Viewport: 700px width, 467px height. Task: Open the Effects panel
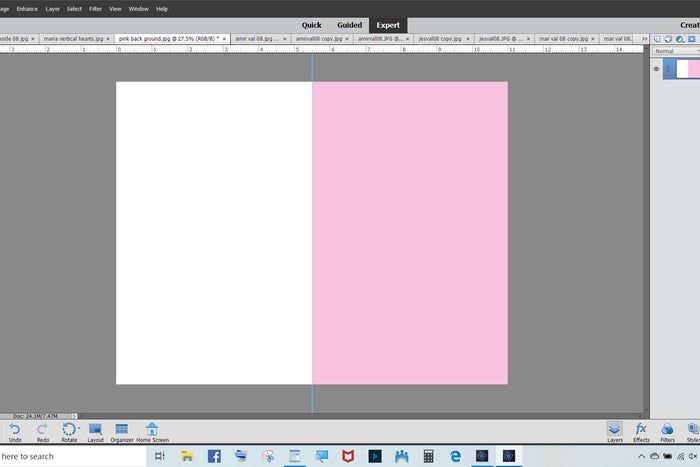coord(641,428)
